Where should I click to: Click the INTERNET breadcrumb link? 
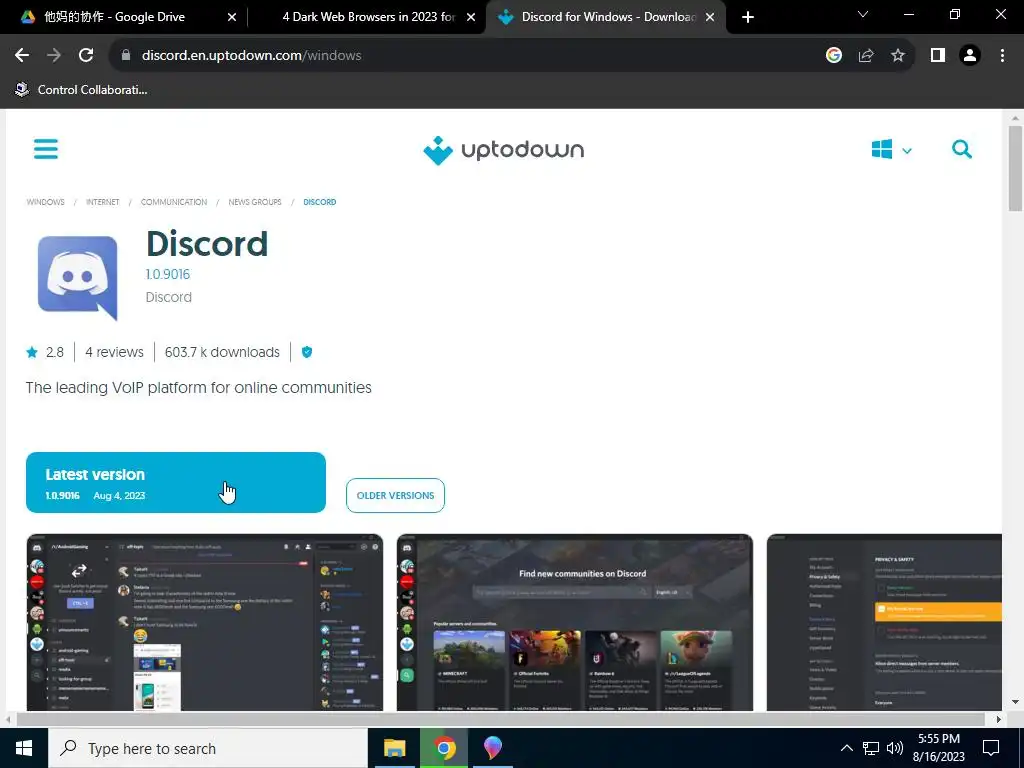point(103,202)
